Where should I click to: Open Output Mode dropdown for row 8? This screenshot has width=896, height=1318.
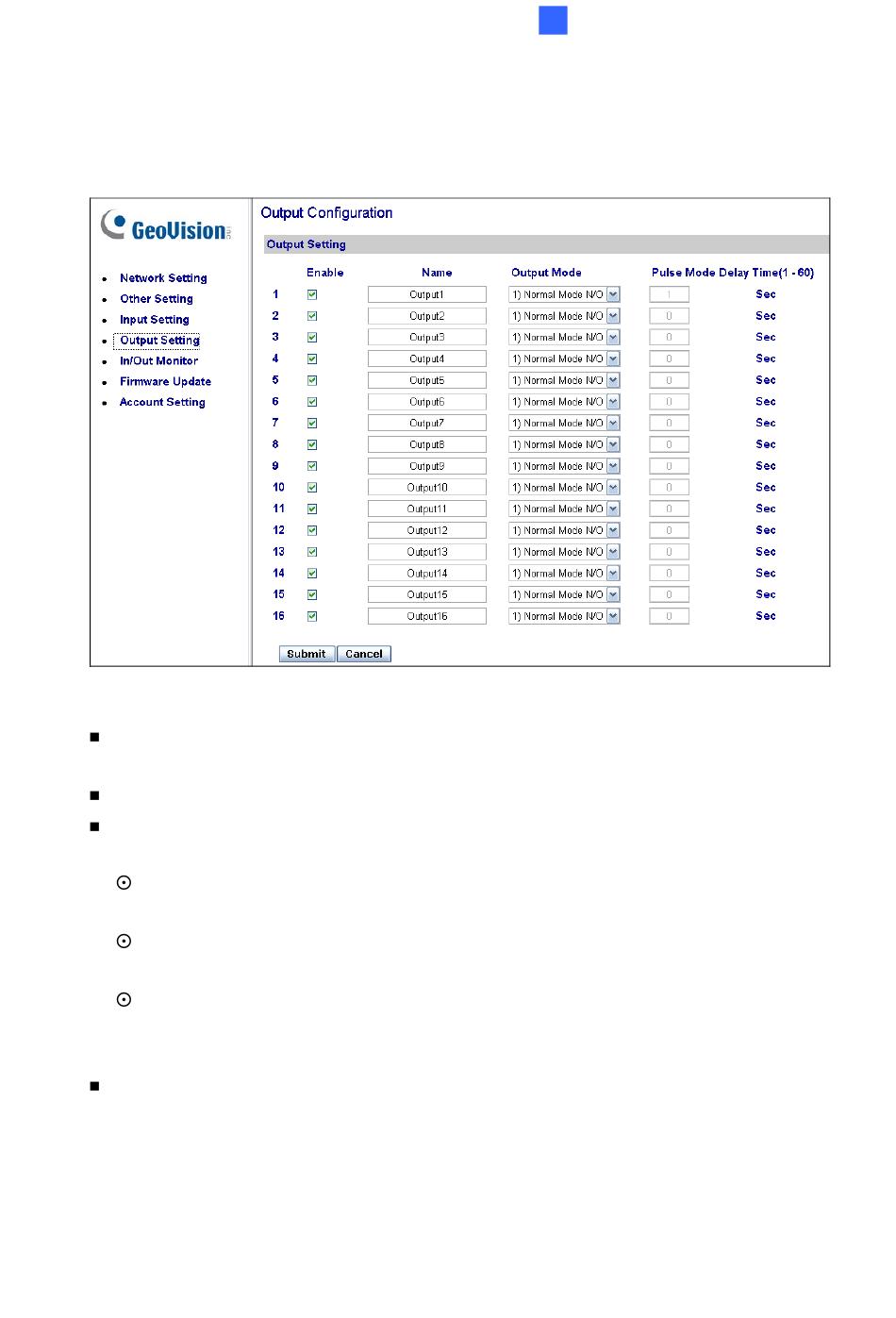coord(564,445)
